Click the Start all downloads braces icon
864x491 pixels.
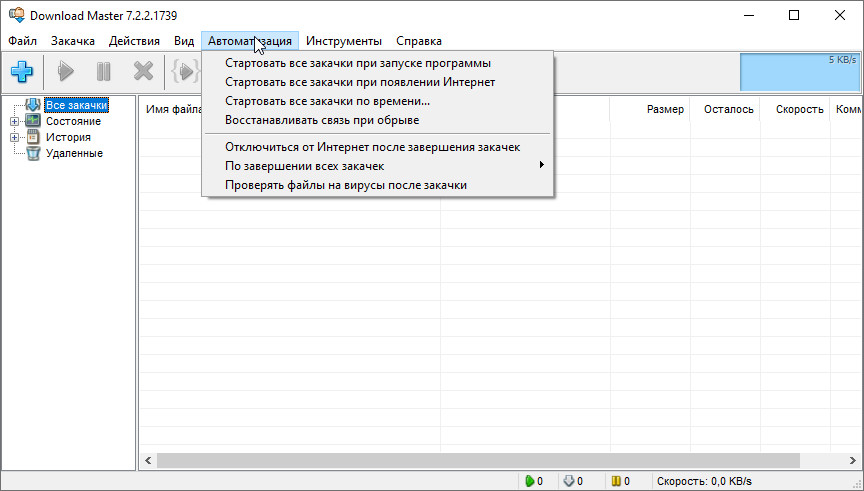point(186,71)
